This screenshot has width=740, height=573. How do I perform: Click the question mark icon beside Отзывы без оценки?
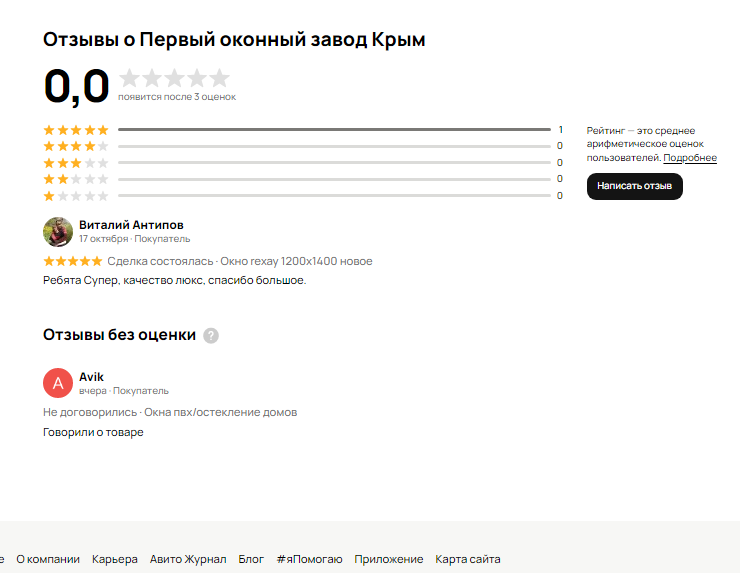click(x=211, y=336)
